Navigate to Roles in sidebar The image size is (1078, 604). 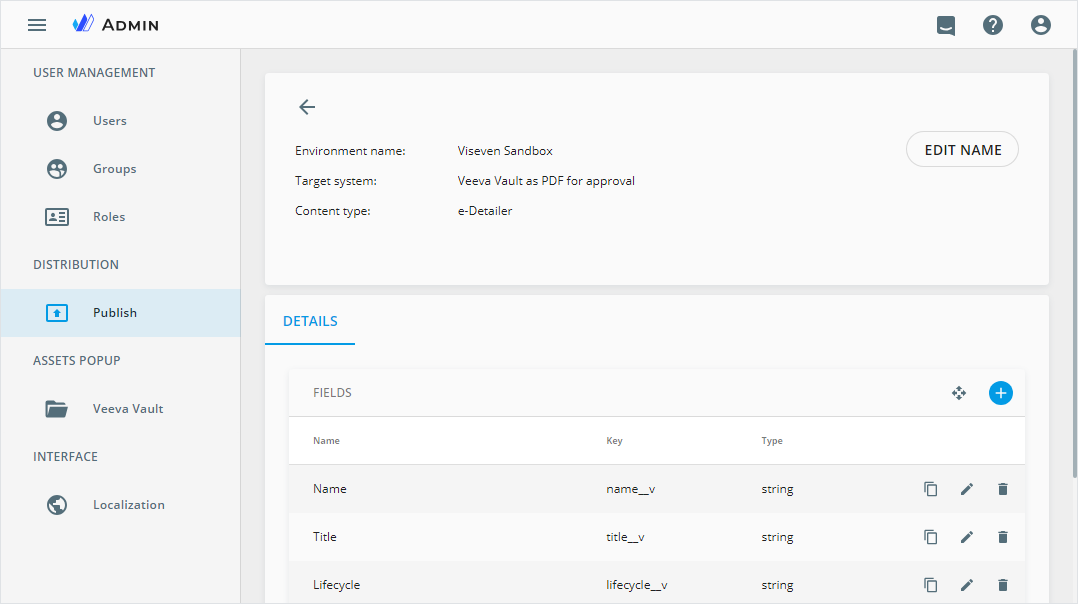(x=109, y=217)
